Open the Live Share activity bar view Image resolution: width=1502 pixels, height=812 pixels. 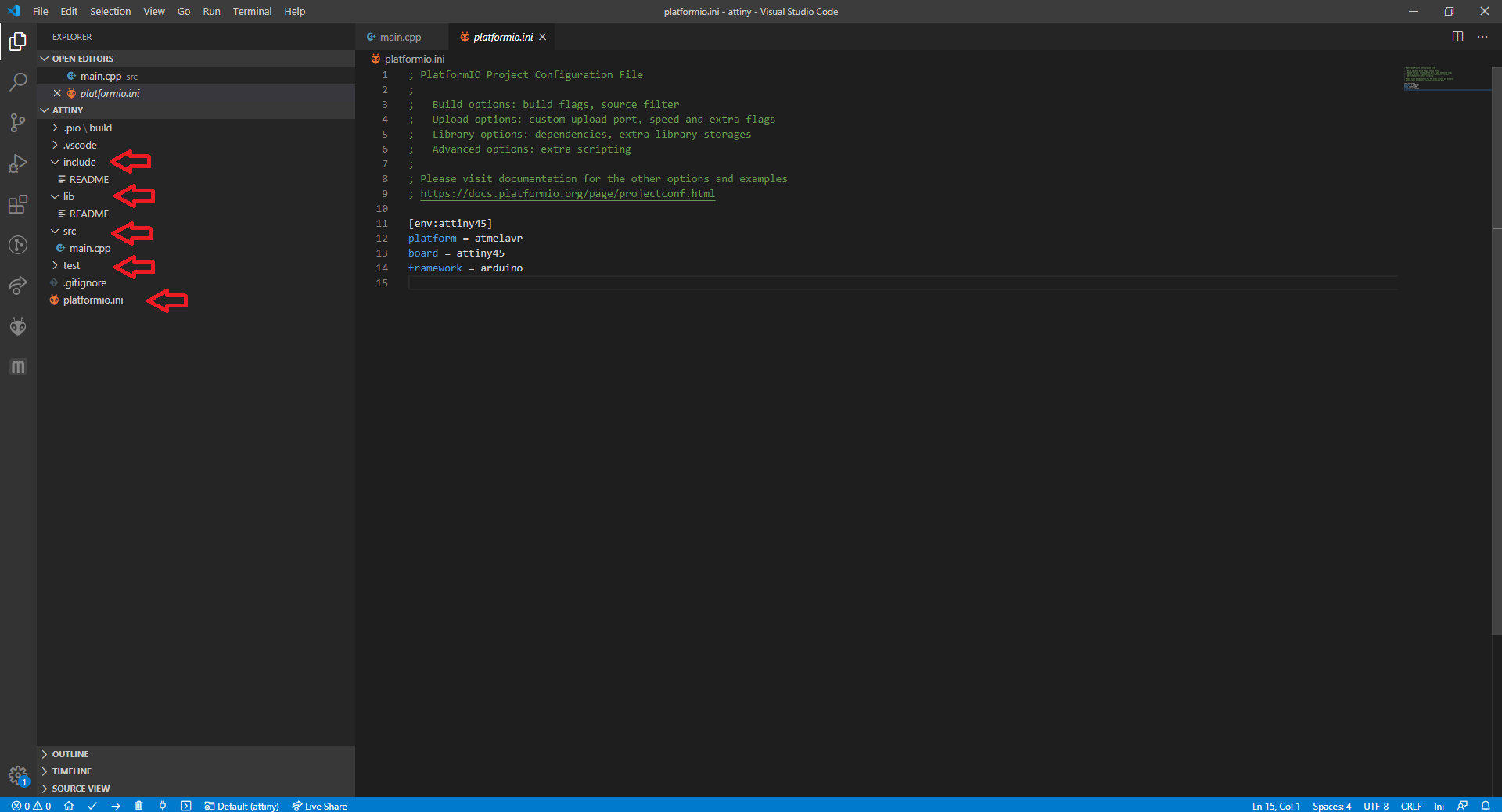(x=18, y=286)
